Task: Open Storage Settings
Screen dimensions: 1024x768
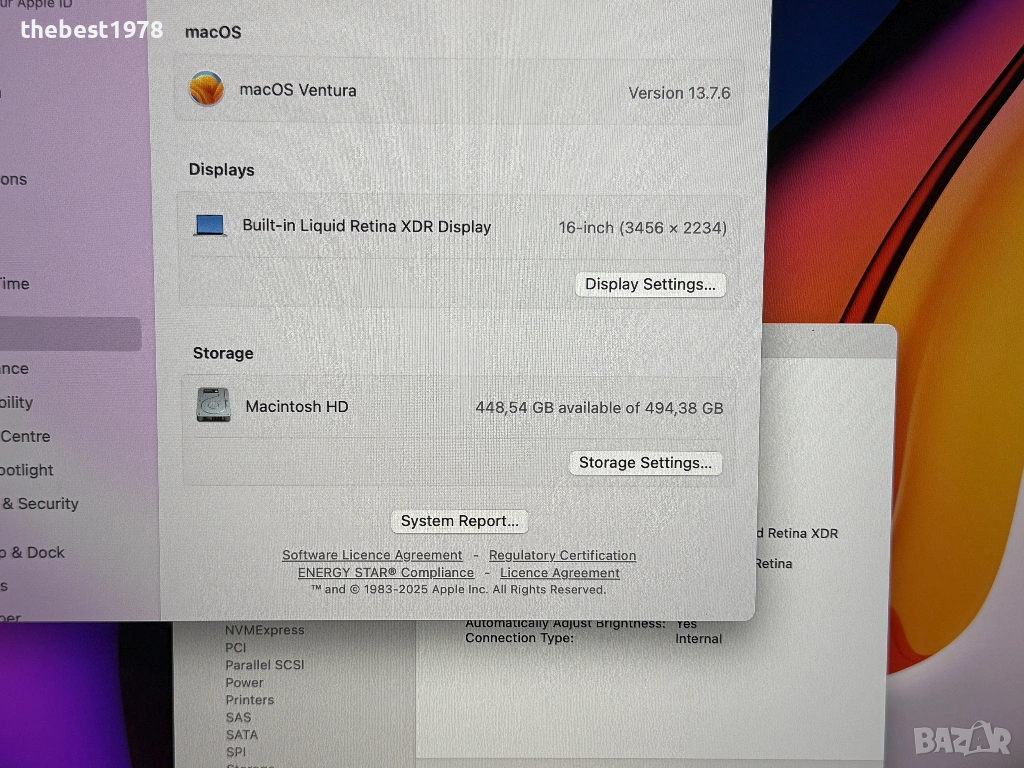Action: (x=645, y=463)
